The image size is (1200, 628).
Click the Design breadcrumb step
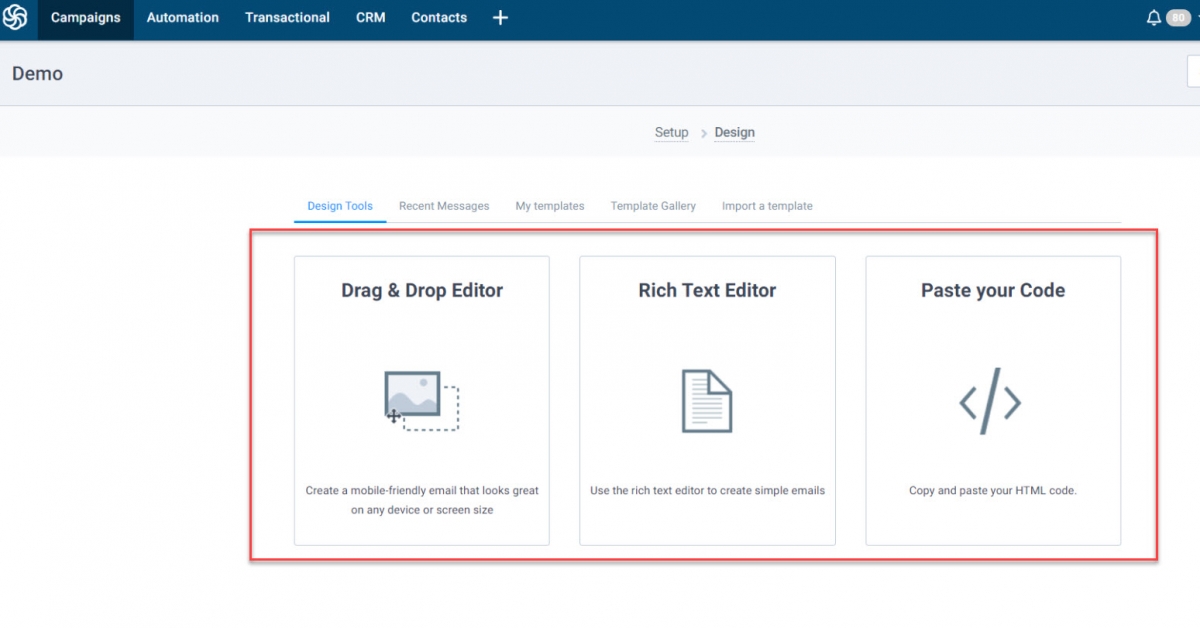tap(734, 132)
